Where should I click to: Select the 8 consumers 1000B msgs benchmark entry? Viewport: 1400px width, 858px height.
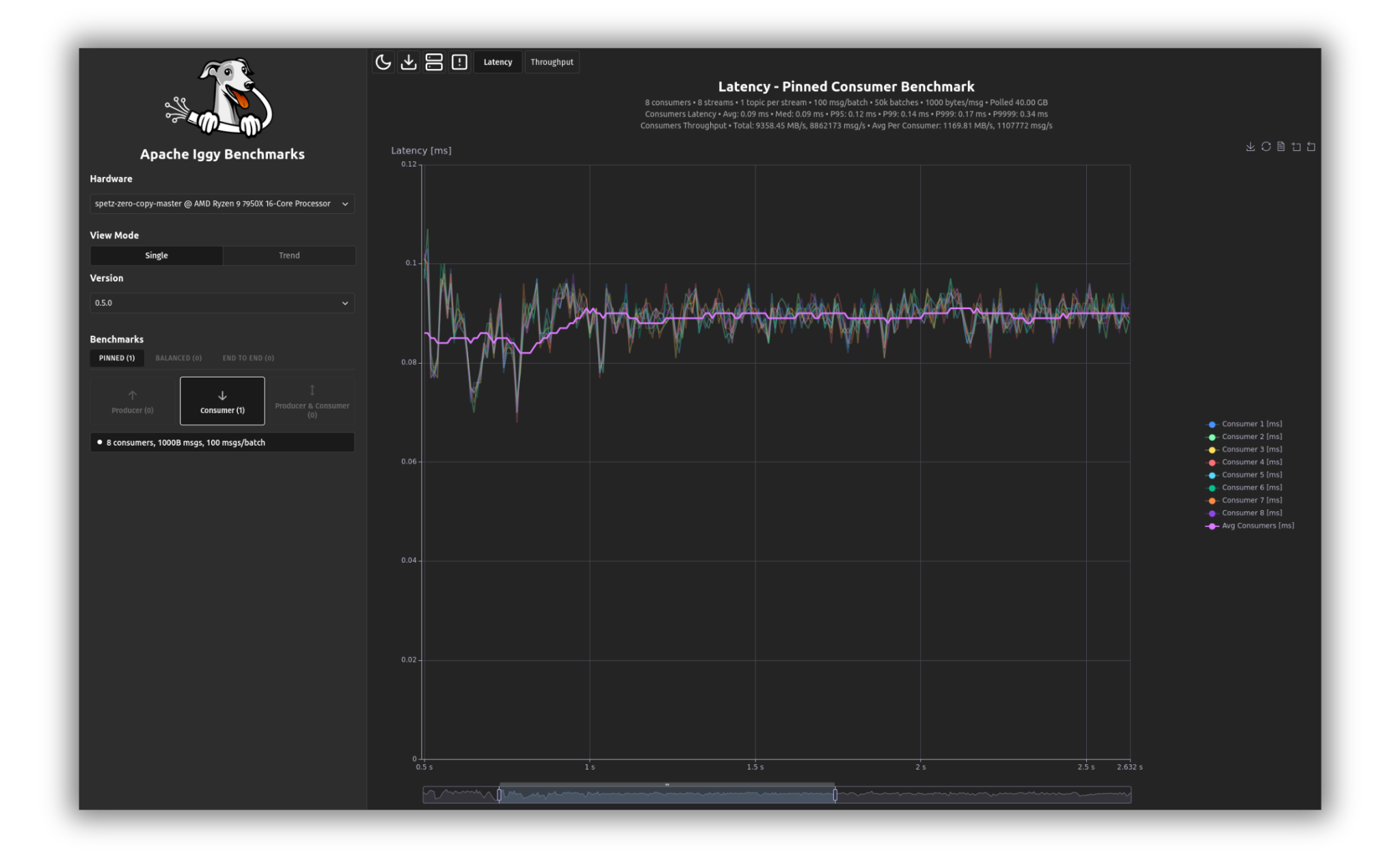pyautogui.click(x=222, y=442)
